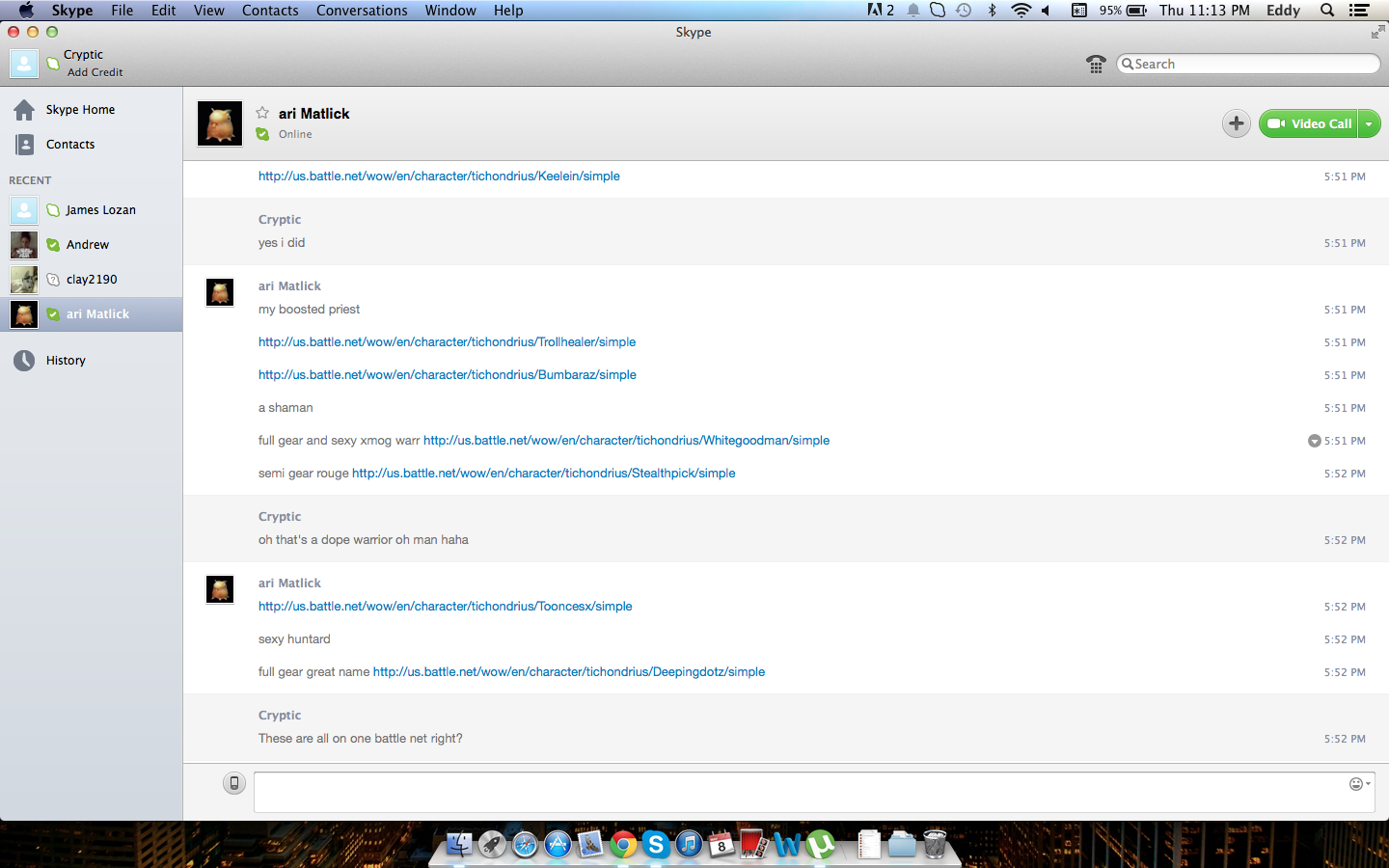Open the Trollhealer character link
Screen dimensions: 1389x868
click(447, 342)
